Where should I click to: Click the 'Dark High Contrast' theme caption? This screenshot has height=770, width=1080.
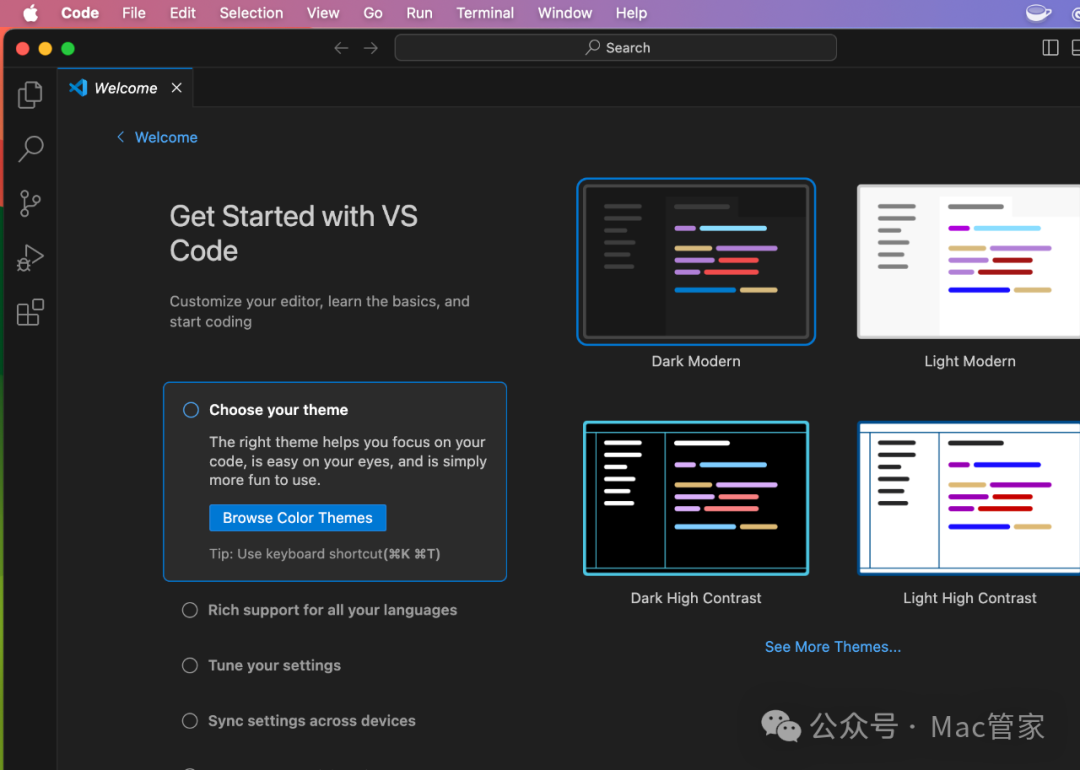(696, 598)
